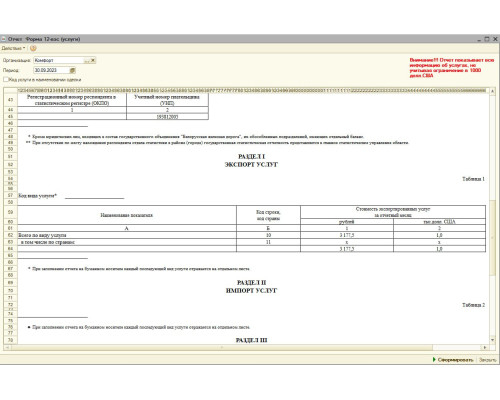Open the calendar picker for Период
Viewport: 500px width, 400px height.
(73, 70)
